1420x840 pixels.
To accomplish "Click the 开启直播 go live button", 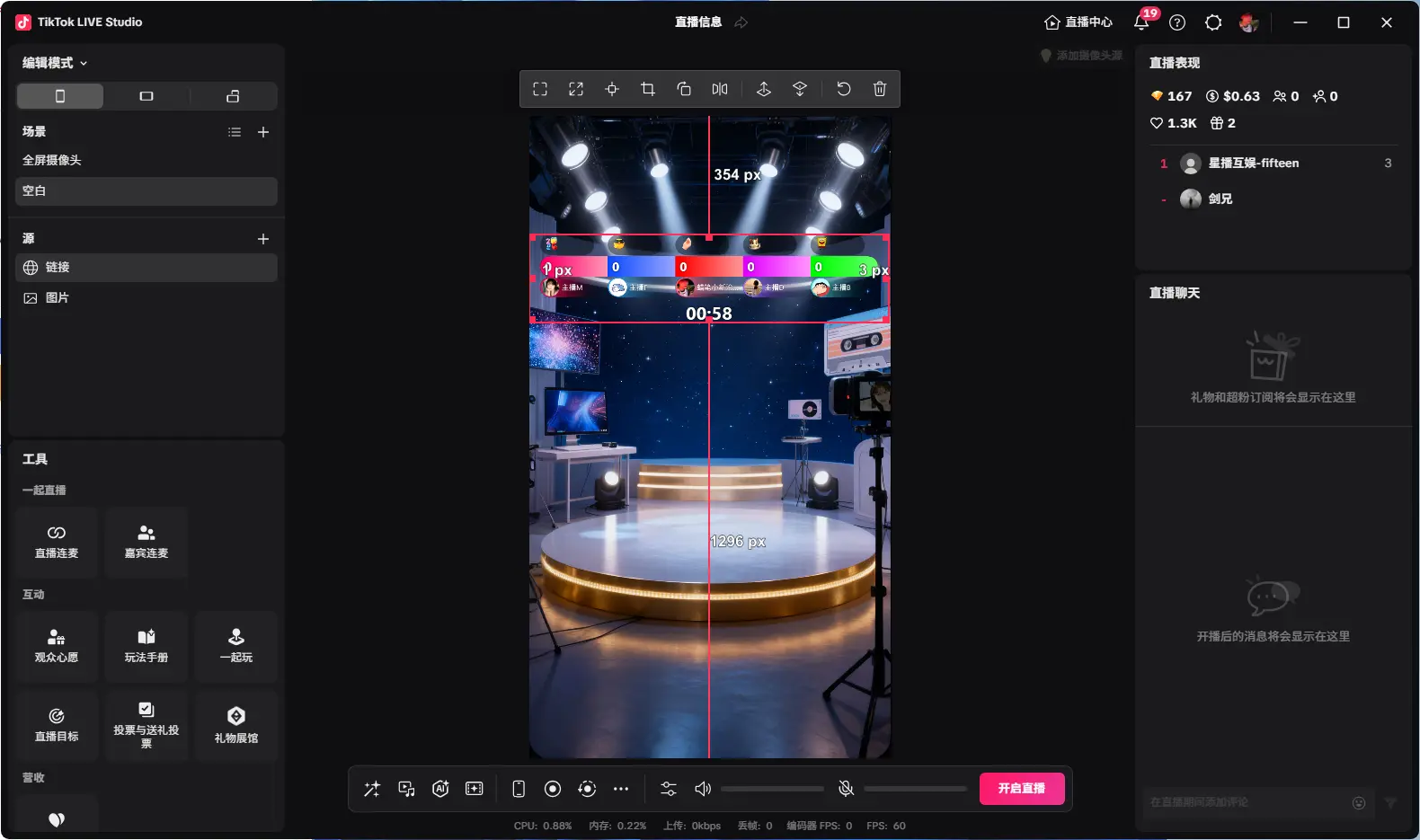I will point(1022,789).
